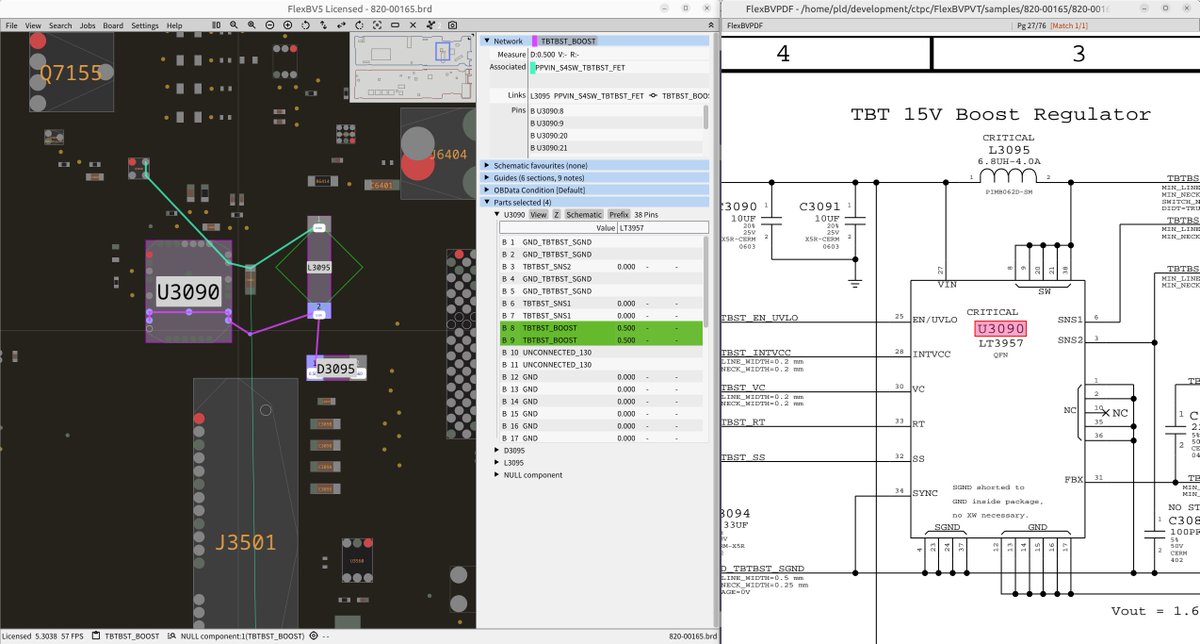The width and height of the screenshot is (1200, 644).
Task: Expand OBData Condition [Default] section
Action: tap(487, 190)
